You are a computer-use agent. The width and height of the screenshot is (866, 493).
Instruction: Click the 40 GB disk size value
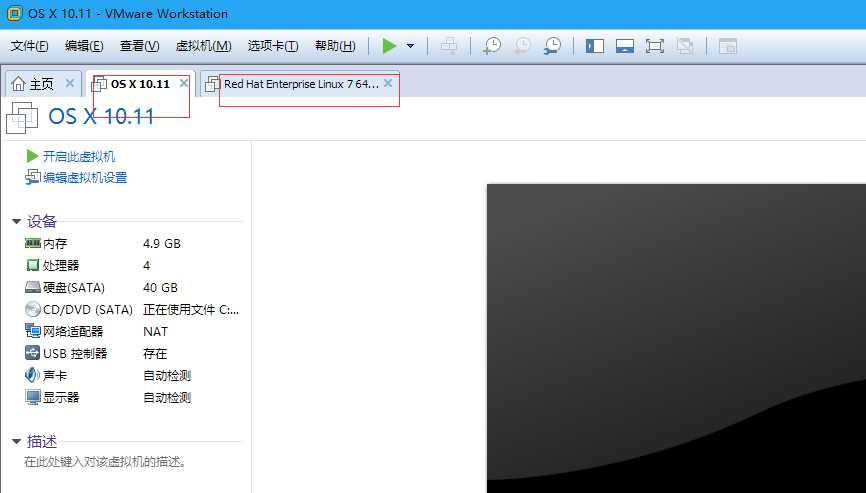tap(160, 288)
